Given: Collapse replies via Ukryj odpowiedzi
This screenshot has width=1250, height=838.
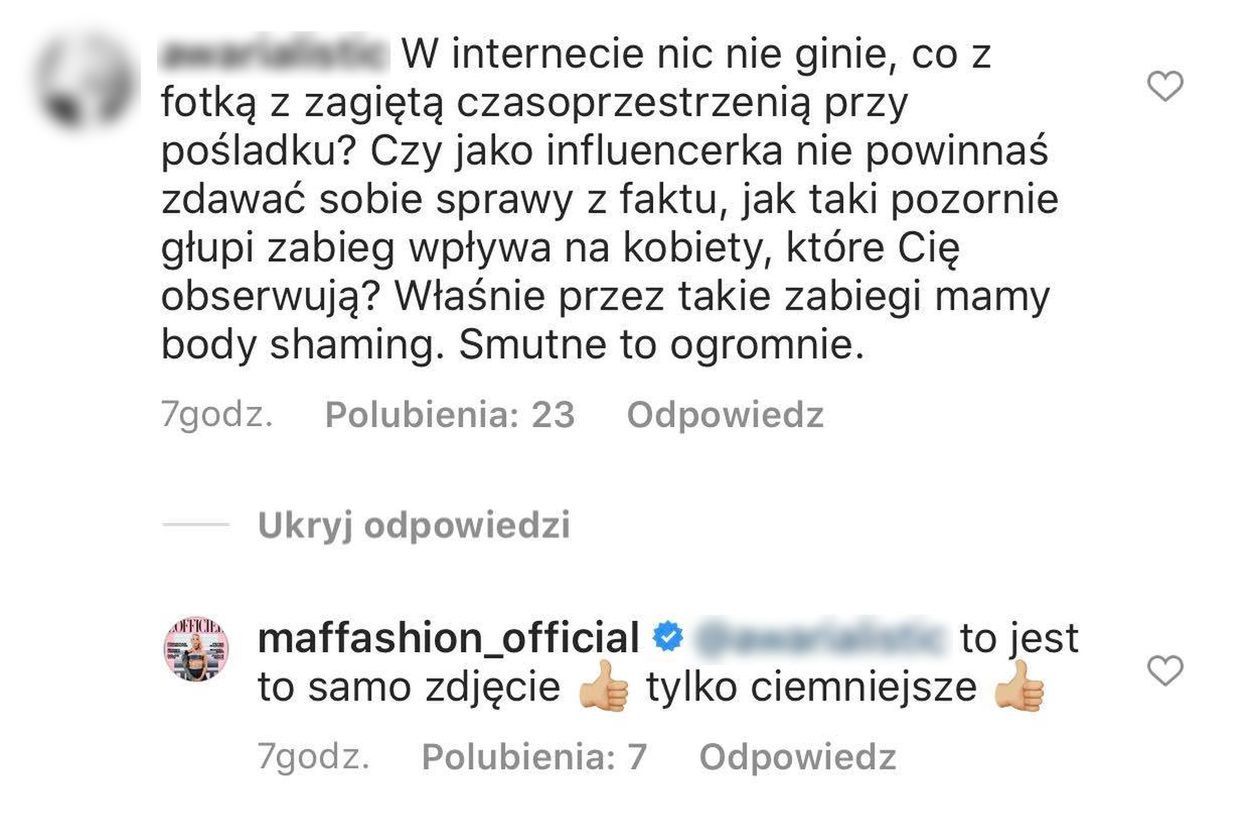Looking at the screenshot, I should point(414,525).
